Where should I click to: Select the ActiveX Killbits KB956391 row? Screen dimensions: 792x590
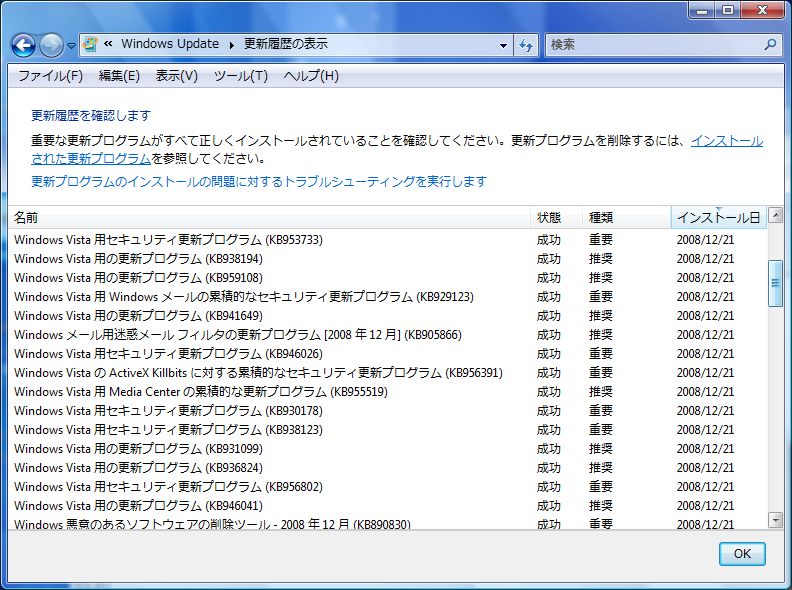pyautogui.click(x=387, y=373)
